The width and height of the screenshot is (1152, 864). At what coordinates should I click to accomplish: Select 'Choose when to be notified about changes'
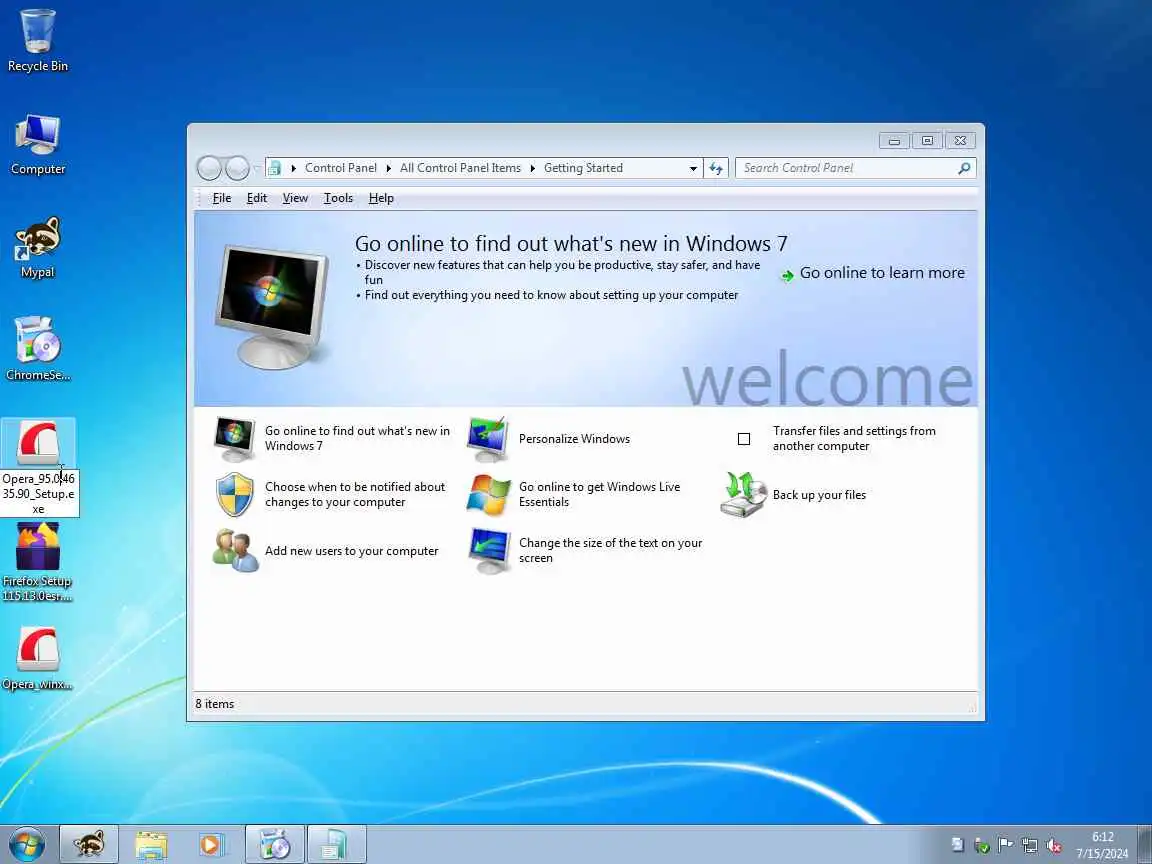355,494
